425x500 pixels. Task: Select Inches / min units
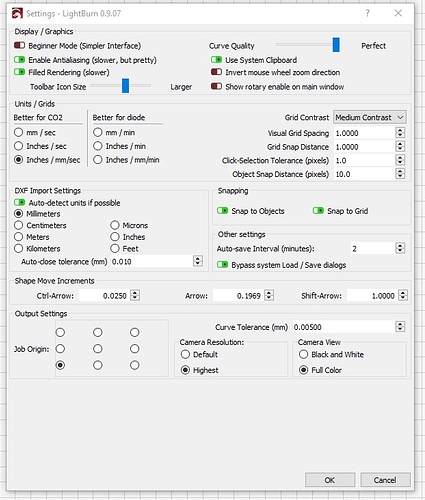(98, 146)
